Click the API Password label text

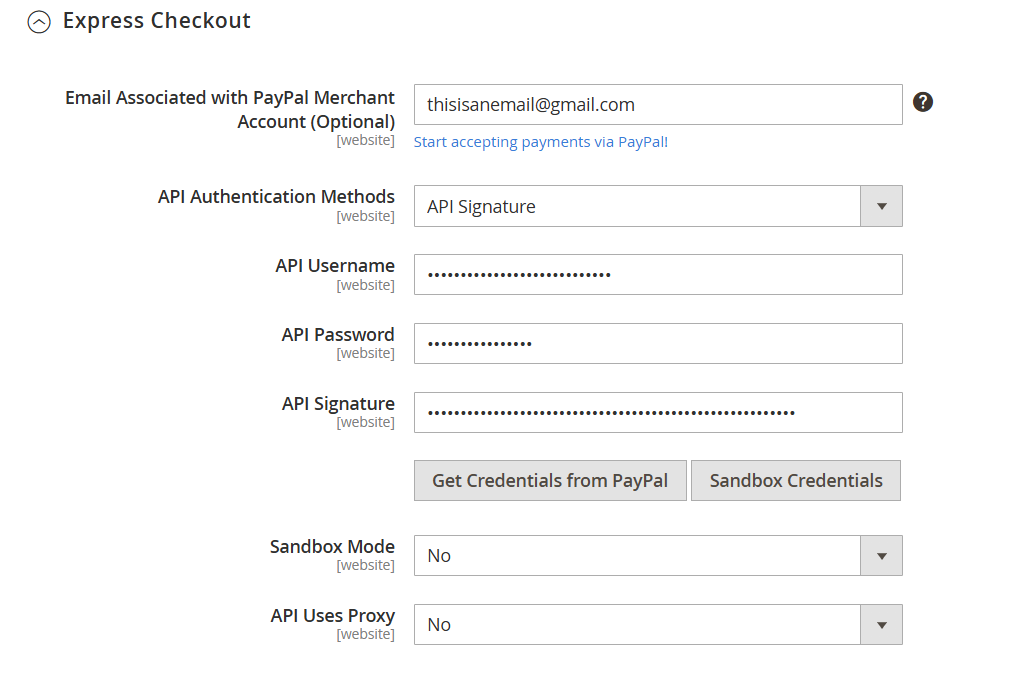(x=338, y=335)
